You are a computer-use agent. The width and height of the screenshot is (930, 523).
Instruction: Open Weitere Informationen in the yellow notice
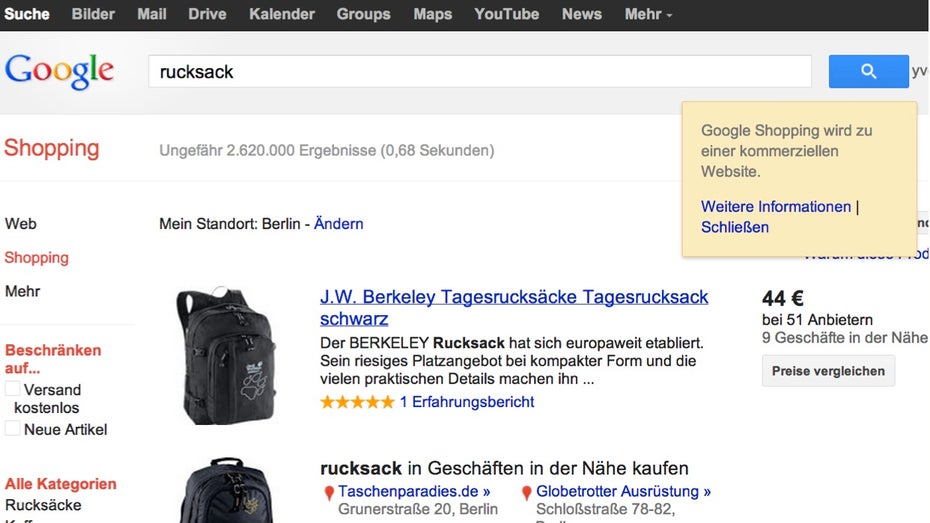[776, 207]
